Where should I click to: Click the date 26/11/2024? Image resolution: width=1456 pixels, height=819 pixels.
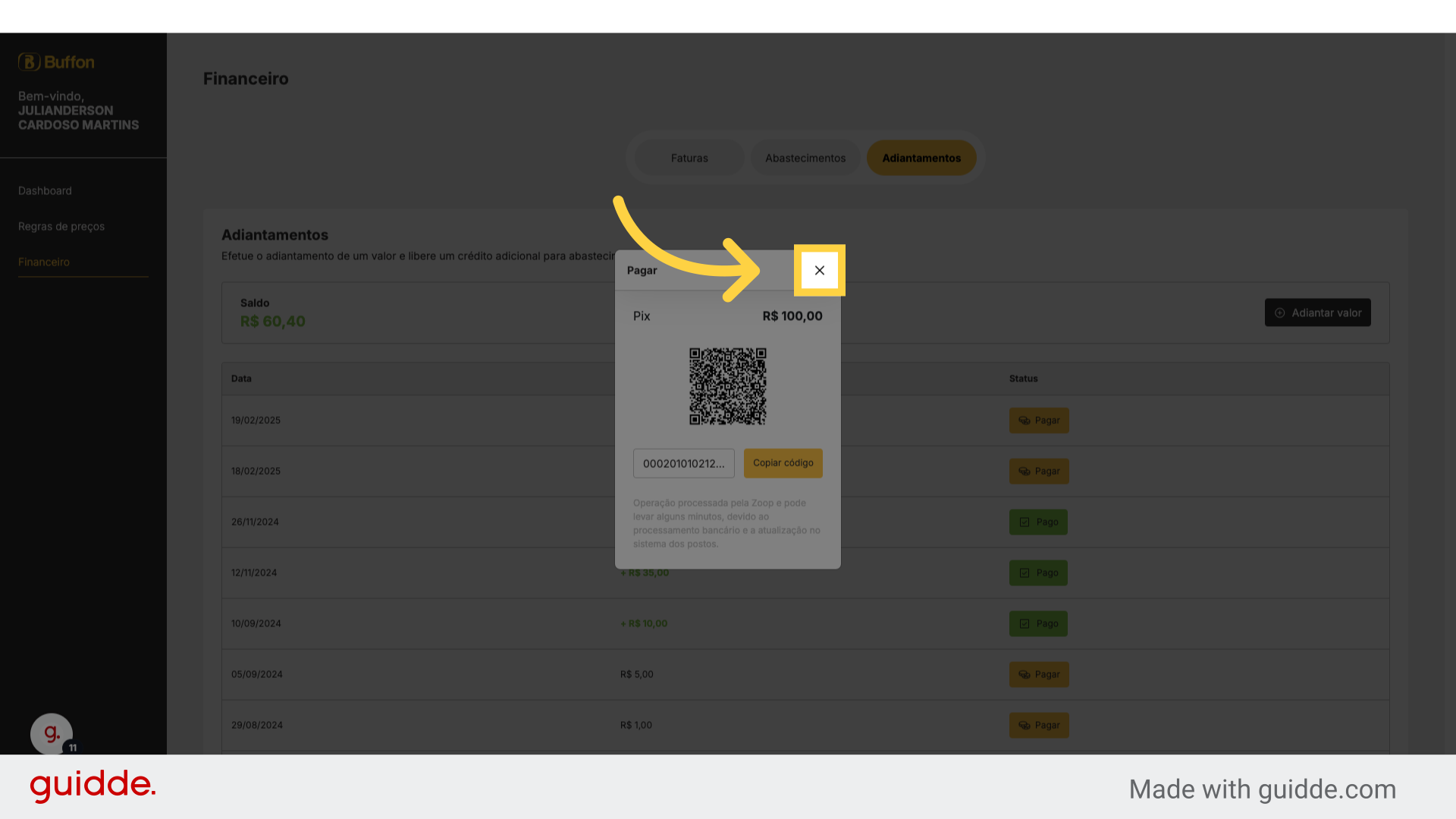255,522
